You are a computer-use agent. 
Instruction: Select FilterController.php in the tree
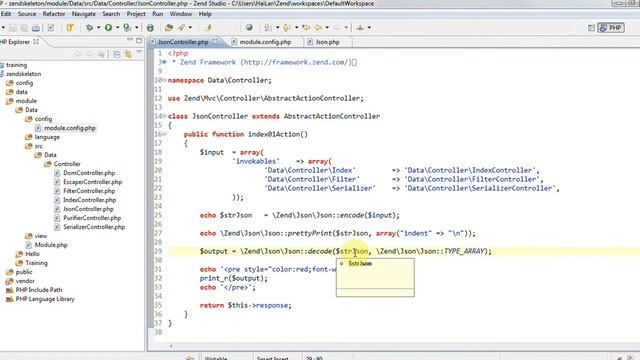pyautogui.click(x=89, y=191)
